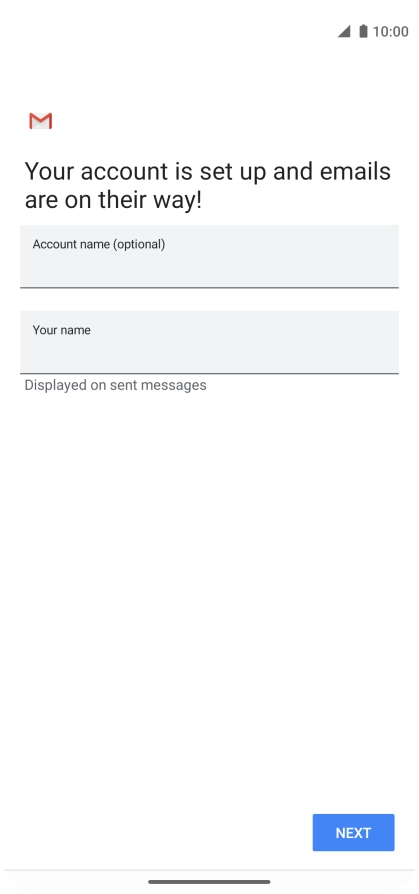The image size is (419, 894).
Task: Focus the Your name input field
Action: 209,342
